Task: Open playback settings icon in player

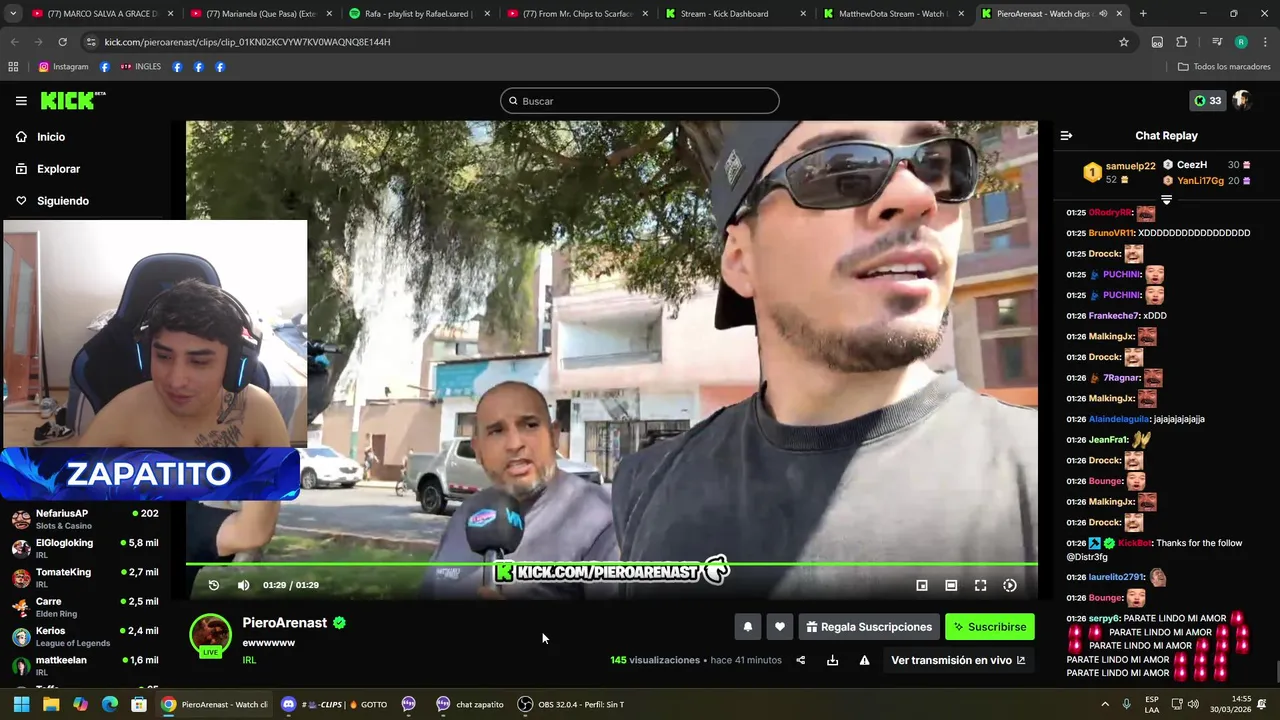Action: point(1010,585)
